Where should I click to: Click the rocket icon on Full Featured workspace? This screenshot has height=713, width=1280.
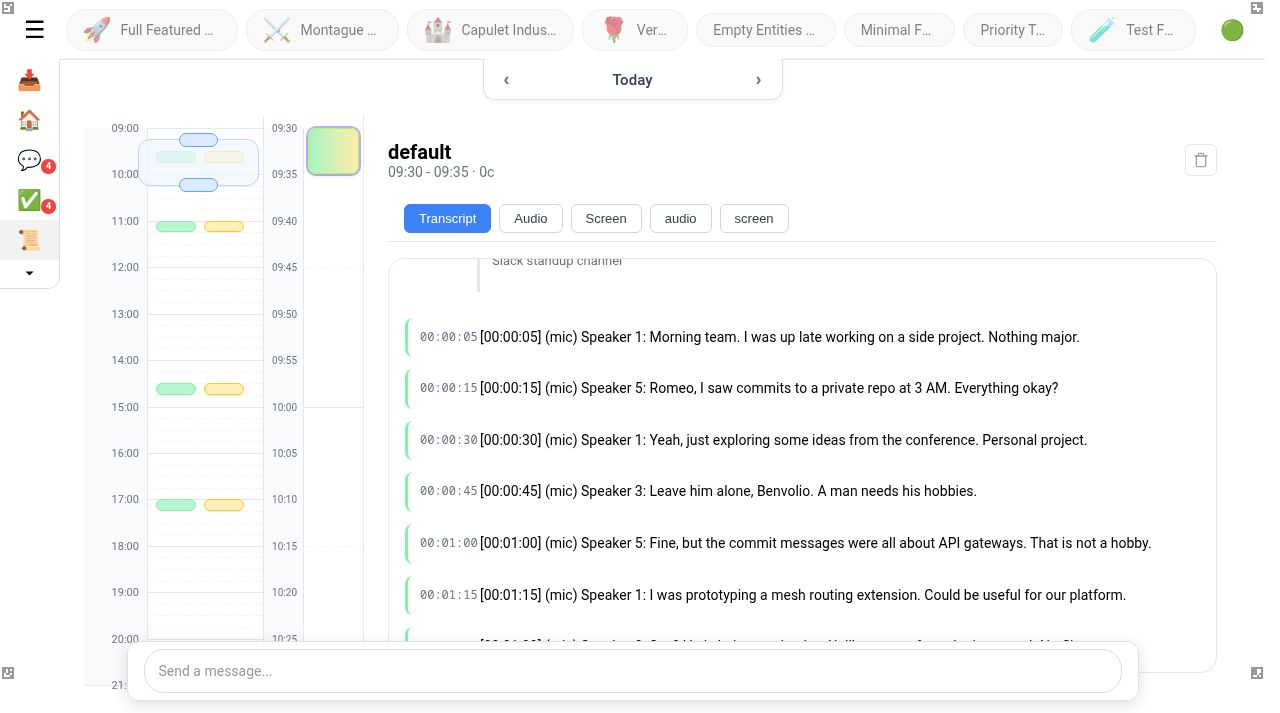click(x=96, y=29)
